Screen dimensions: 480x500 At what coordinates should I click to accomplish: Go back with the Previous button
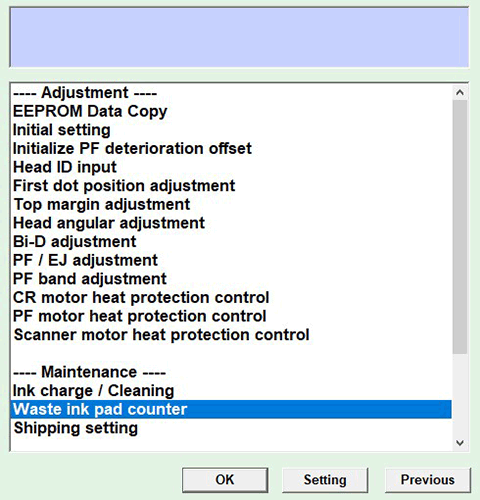(428, 480)
